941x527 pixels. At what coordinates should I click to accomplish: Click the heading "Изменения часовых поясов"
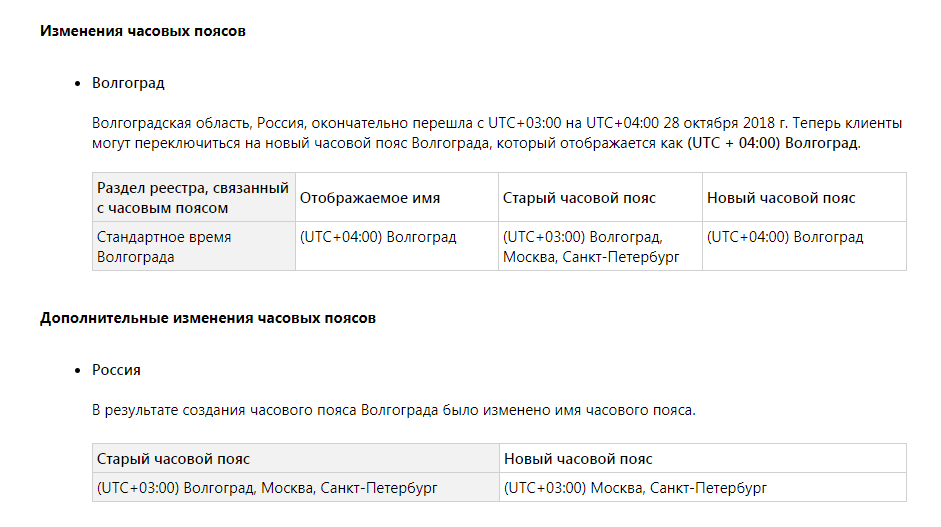143,31
